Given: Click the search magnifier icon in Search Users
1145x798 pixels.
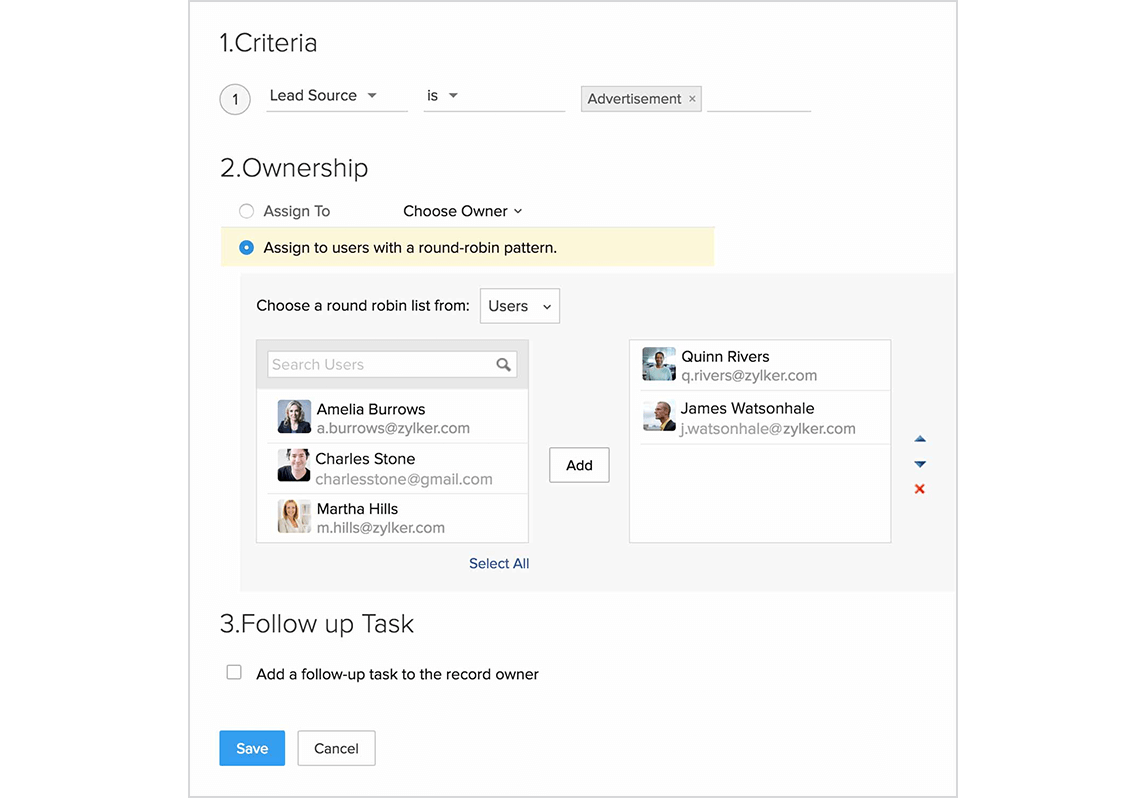Looking at the screenshot, I should [x=503, y=364].
